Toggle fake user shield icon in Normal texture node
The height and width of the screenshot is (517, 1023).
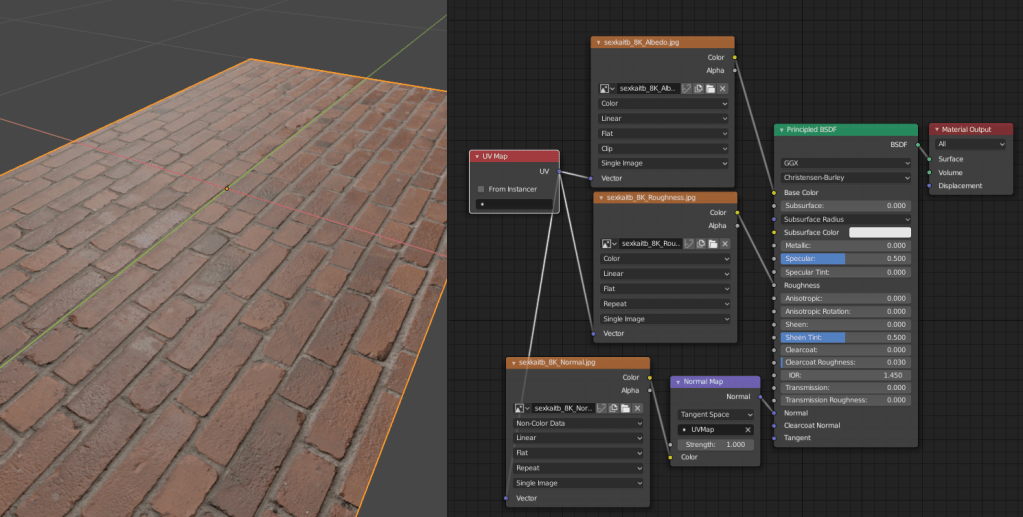(x=602, y=408)
